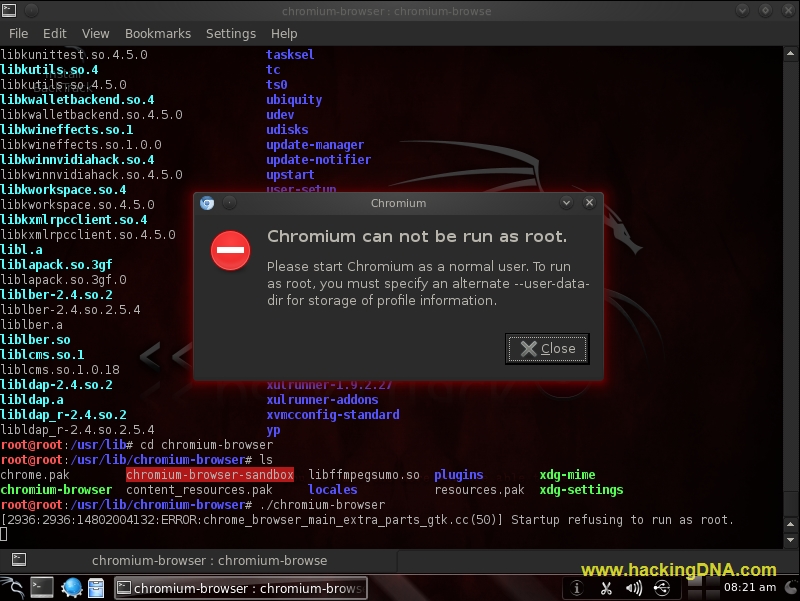Screen dimensions: 800x601
Task: Click the xulrunner-addons directory entry
Action: pyautogui.click(x=322, y=399)
